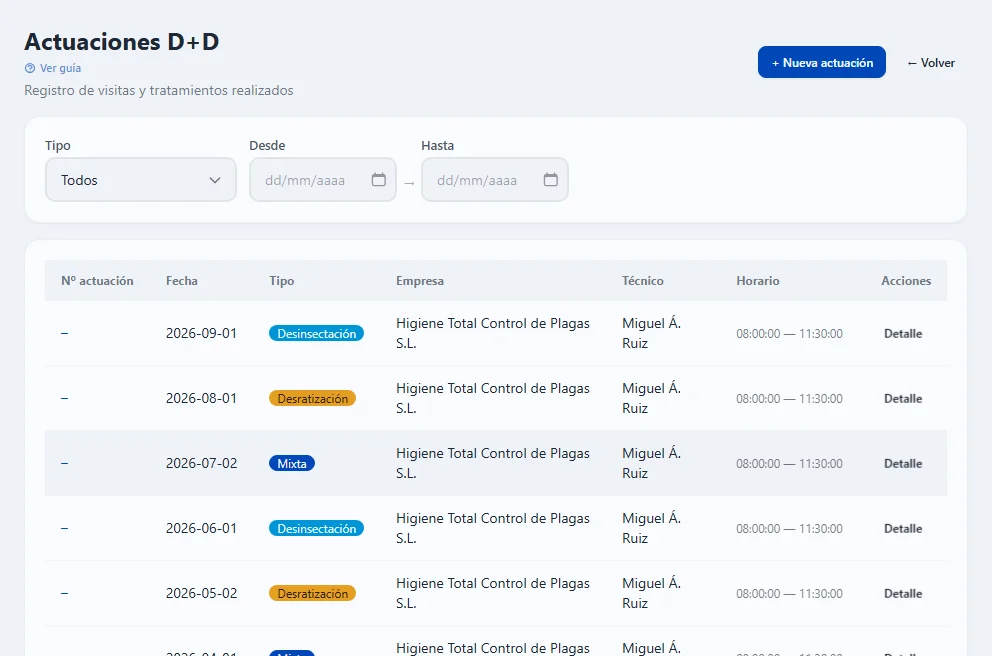
Task: Open Detalle for the 2026-06-01 actuación
Action: pyautogui.click(x=903, y=529)
